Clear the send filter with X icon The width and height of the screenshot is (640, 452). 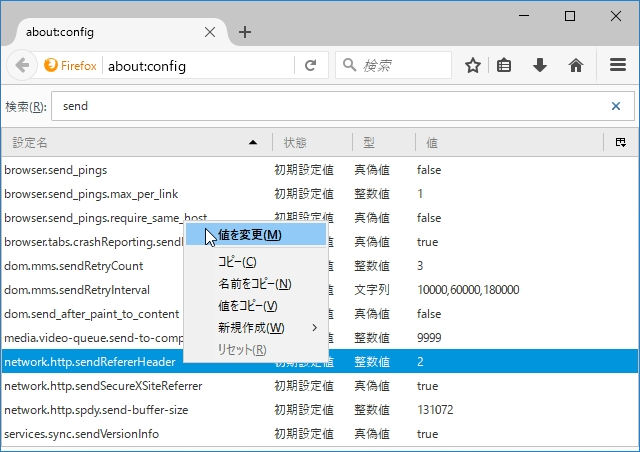[616, 106]
